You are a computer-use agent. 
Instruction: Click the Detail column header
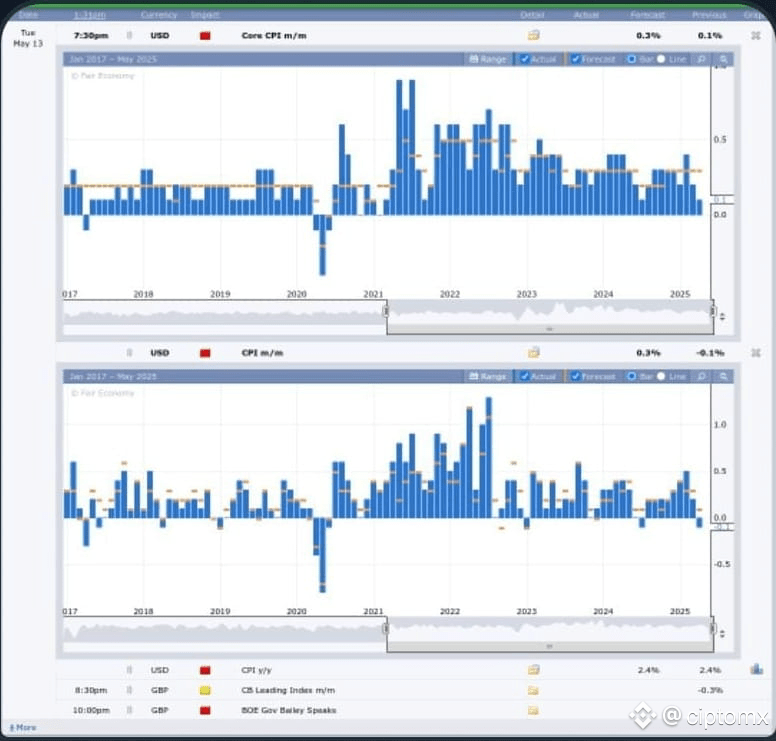[532, 15]
